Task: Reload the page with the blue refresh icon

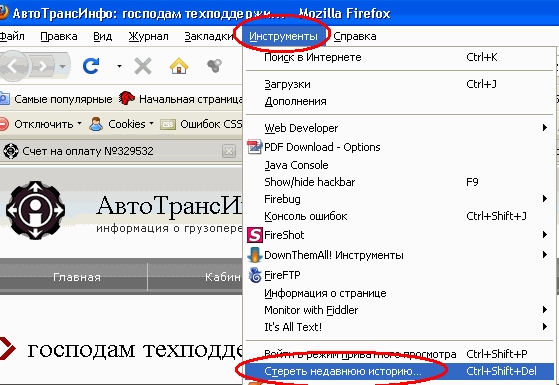Action: point(91,66)
